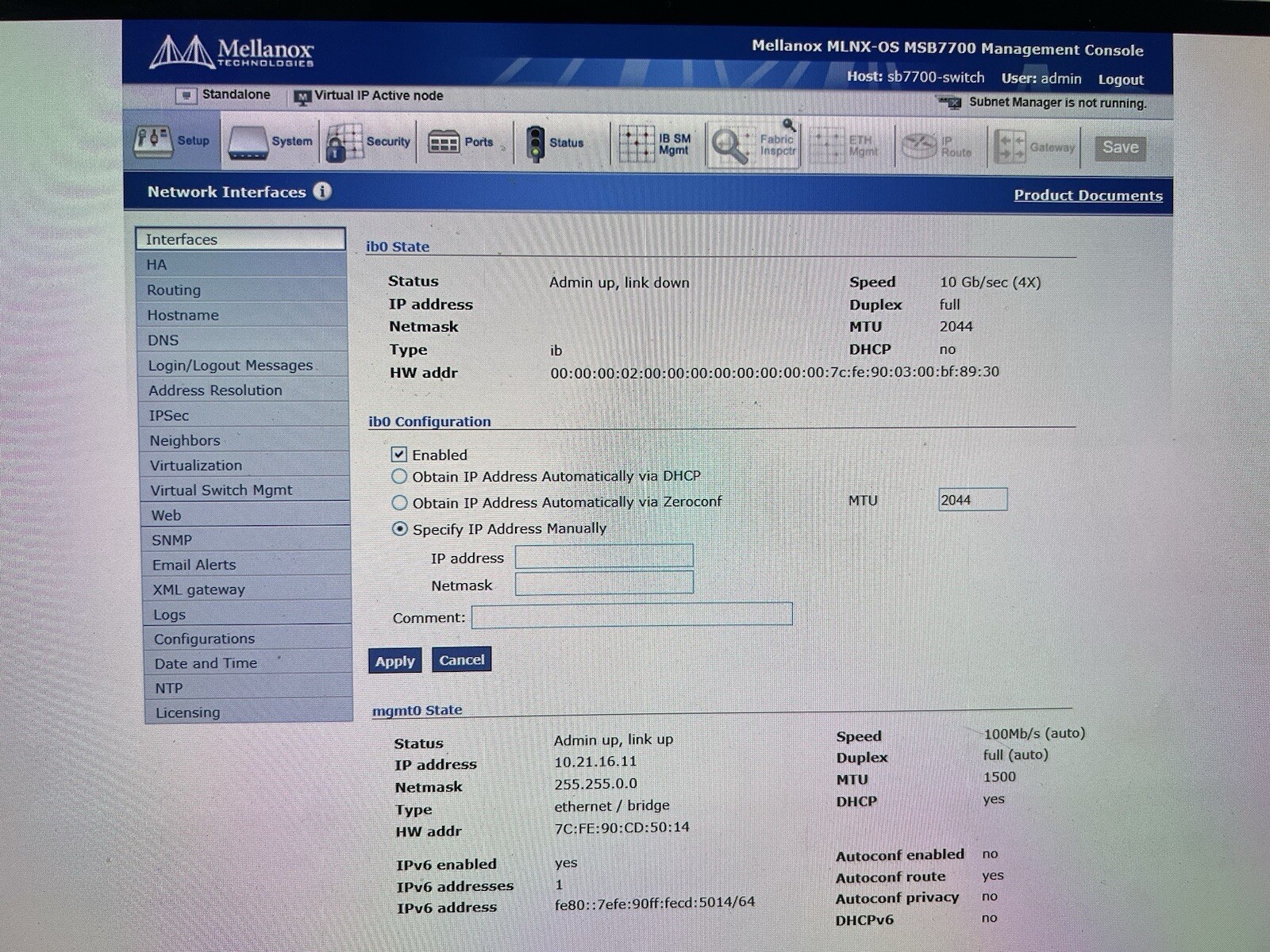1270x952 pixels.
Task: Go to Virtual Switch Mgmt page
Action: (246, 489)
